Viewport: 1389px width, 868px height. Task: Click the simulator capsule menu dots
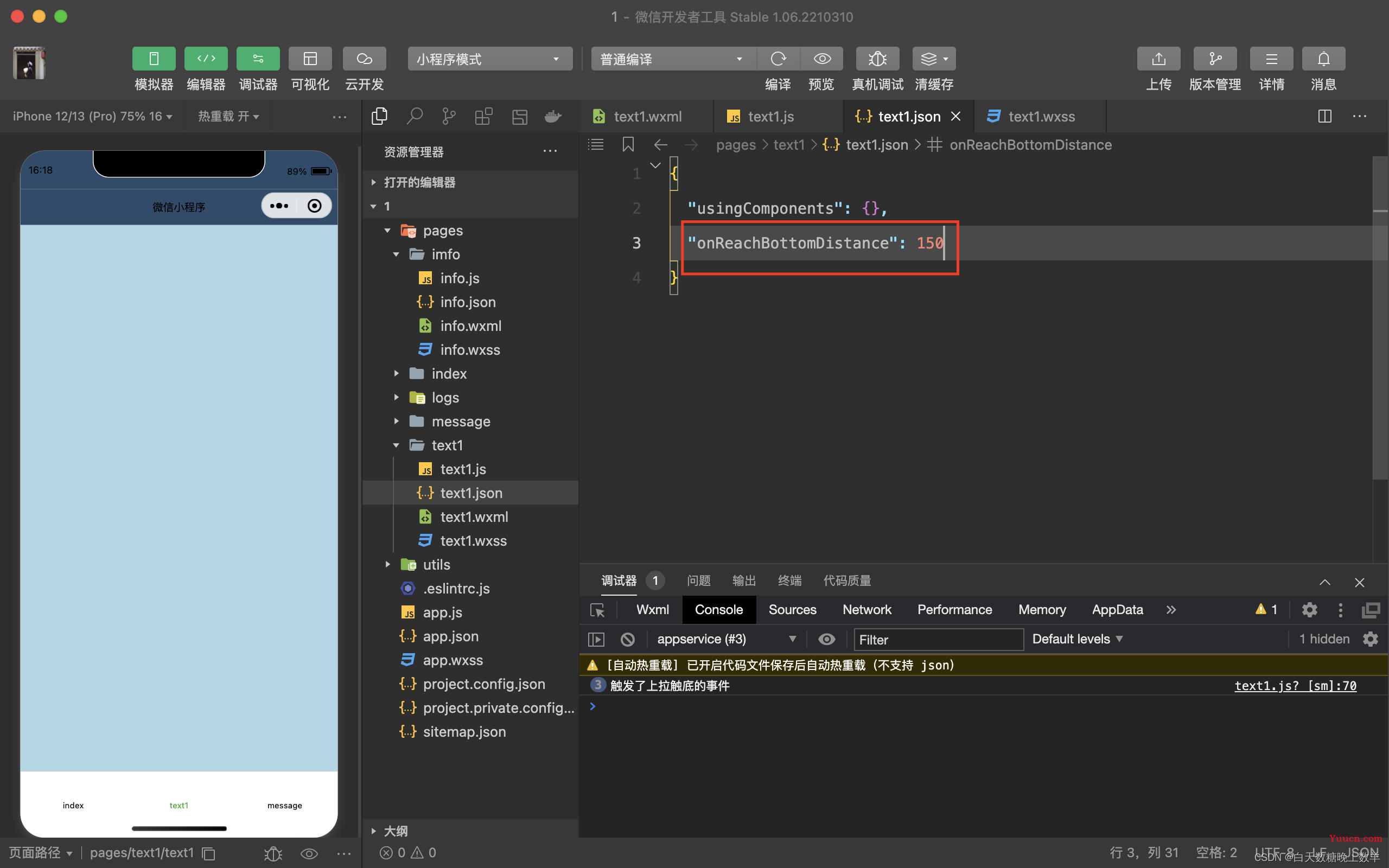279,206
